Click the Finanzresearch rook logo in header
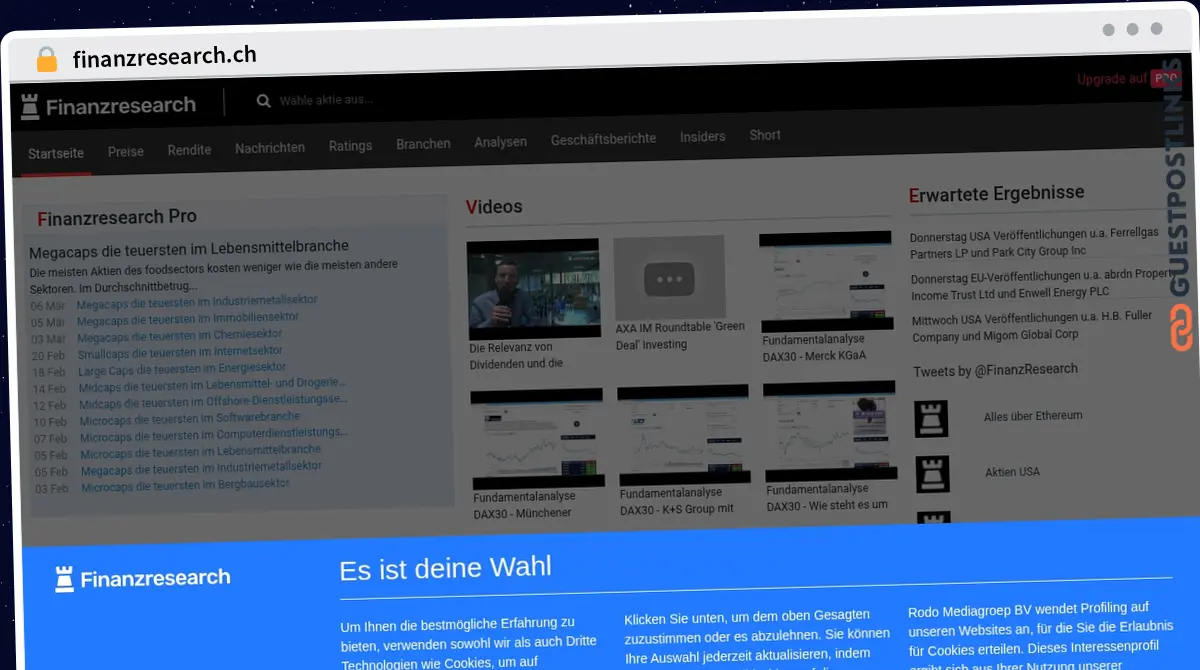The image size is (1200, 670). pyautogui.click(x=108, y=106)
